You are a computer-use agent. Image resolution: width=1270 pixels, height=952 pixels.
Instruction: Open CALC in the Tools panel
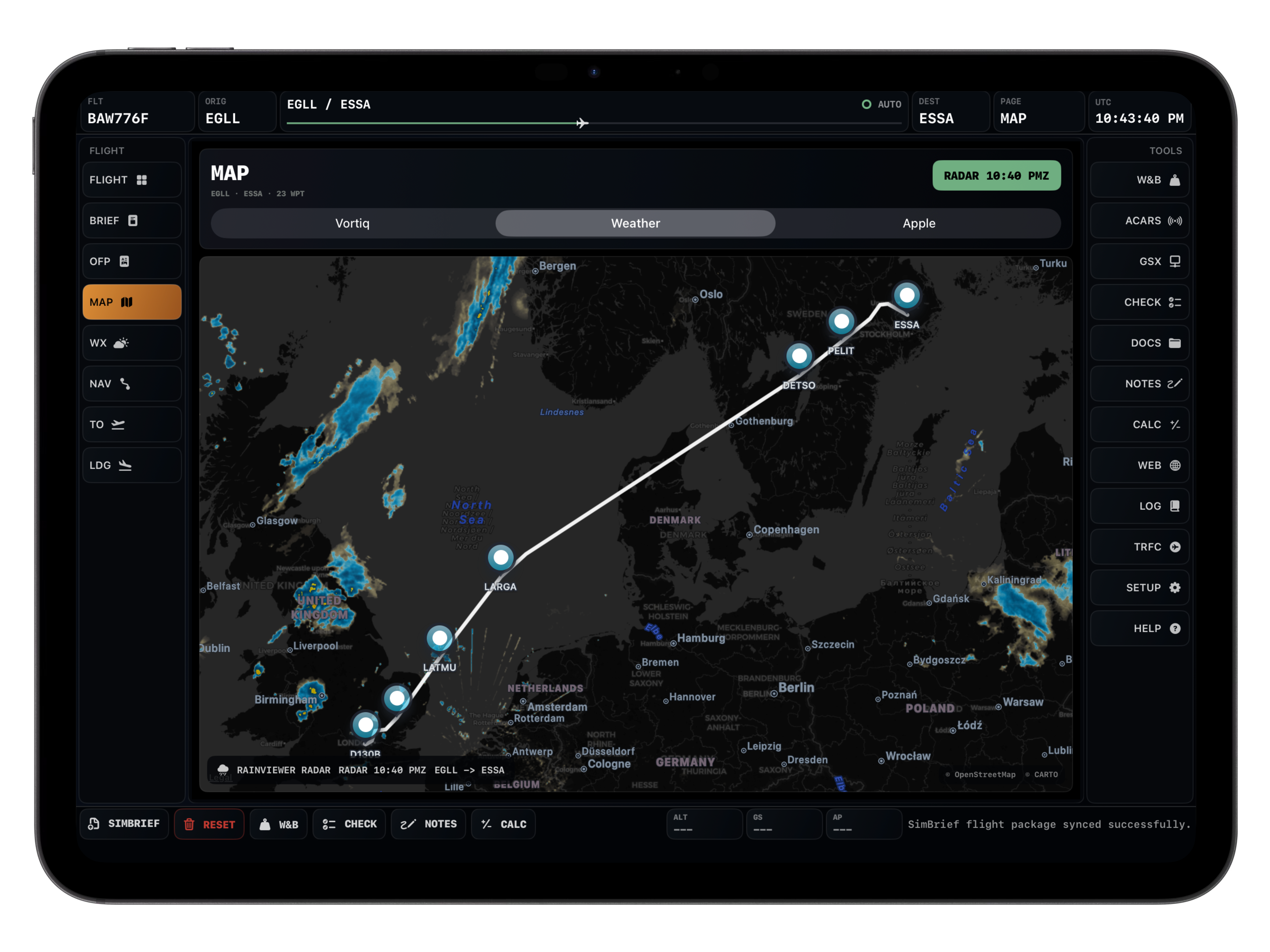click(x=1140, y=425)
